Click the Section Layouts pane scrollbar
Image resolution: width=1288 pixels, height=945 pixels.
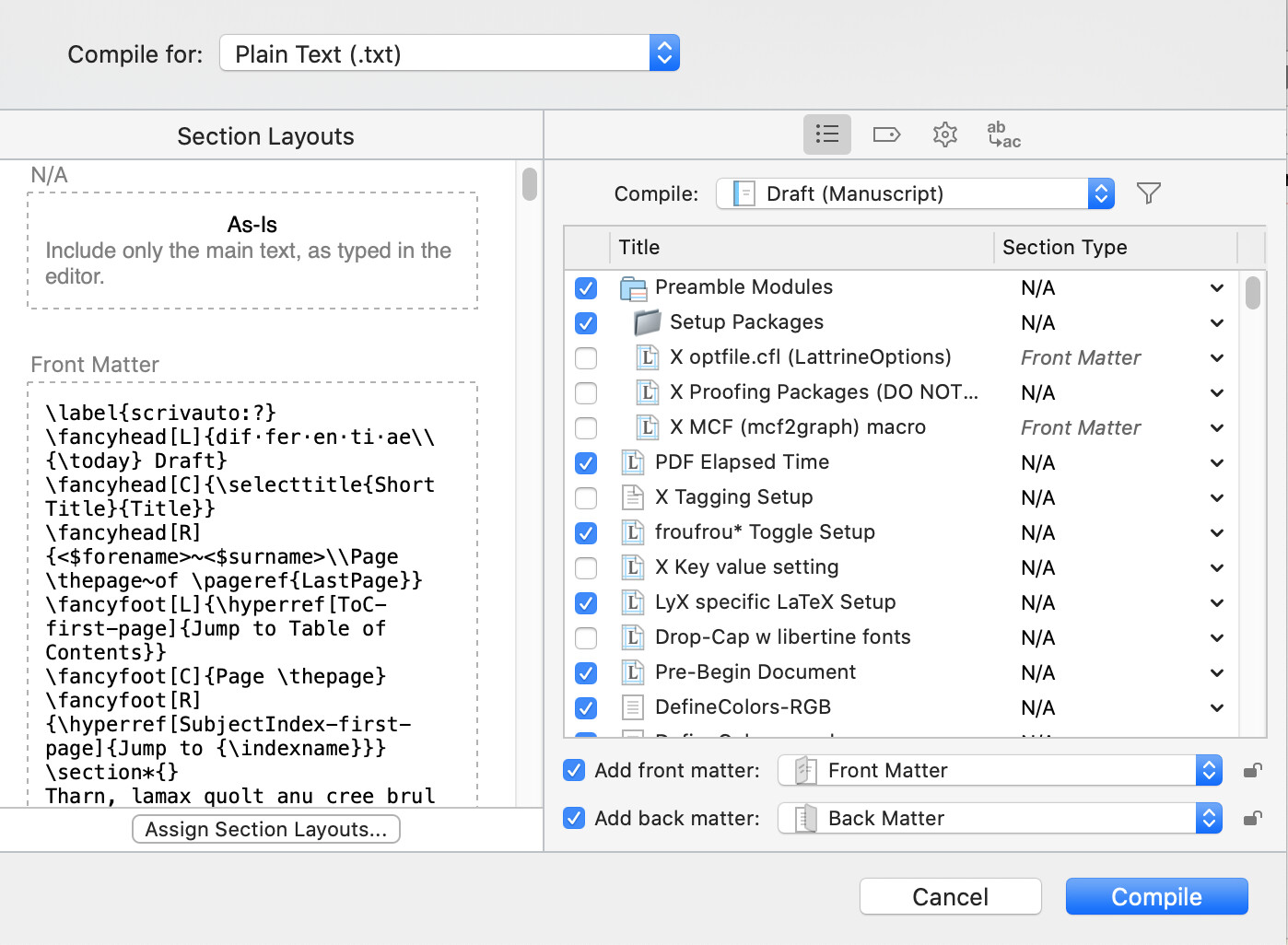pos(529,184)
